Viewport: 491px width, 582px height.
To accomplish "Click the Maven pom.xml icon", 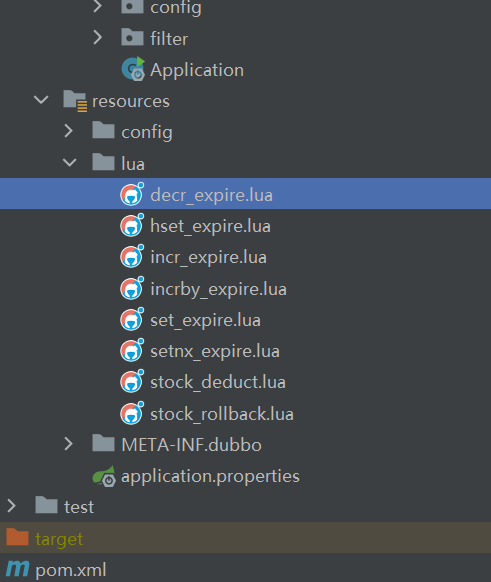I will 17,568.
